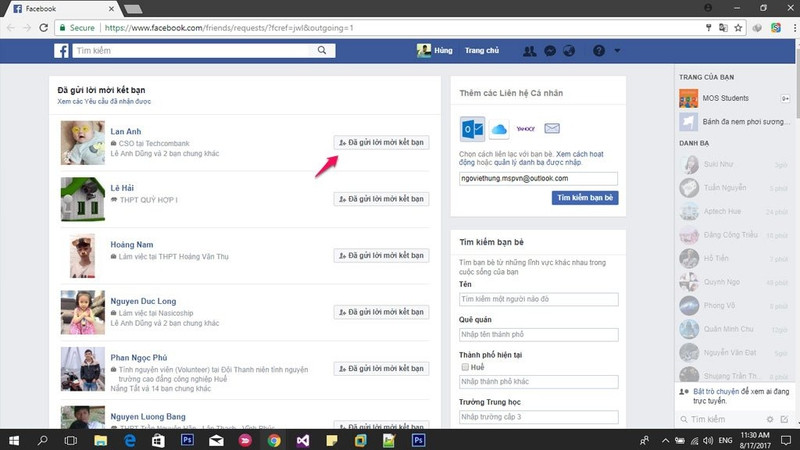The height and width of the screenshot is (450, 800).
Task: Click the Quê quán hometown field
Action: 539,335
